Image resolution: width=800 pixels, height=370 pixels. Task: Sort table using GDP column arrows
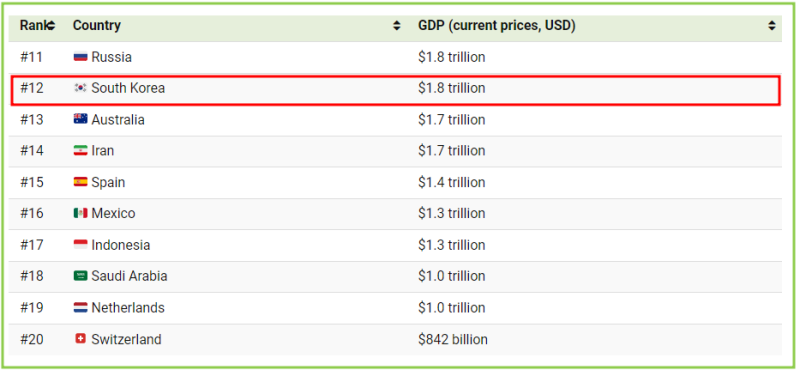click(771, 26)
